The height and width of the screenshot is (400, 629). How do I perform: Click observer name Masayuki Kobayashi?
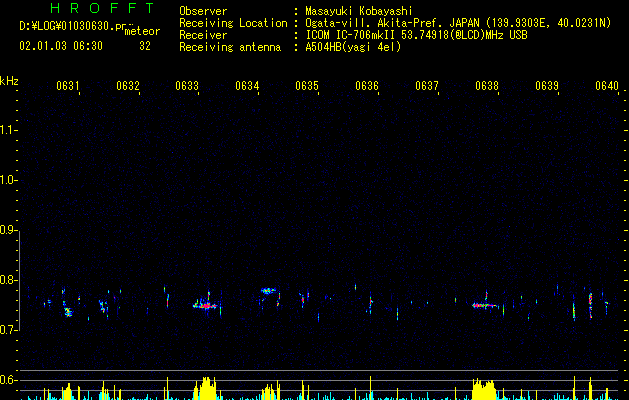click(359, 11)
